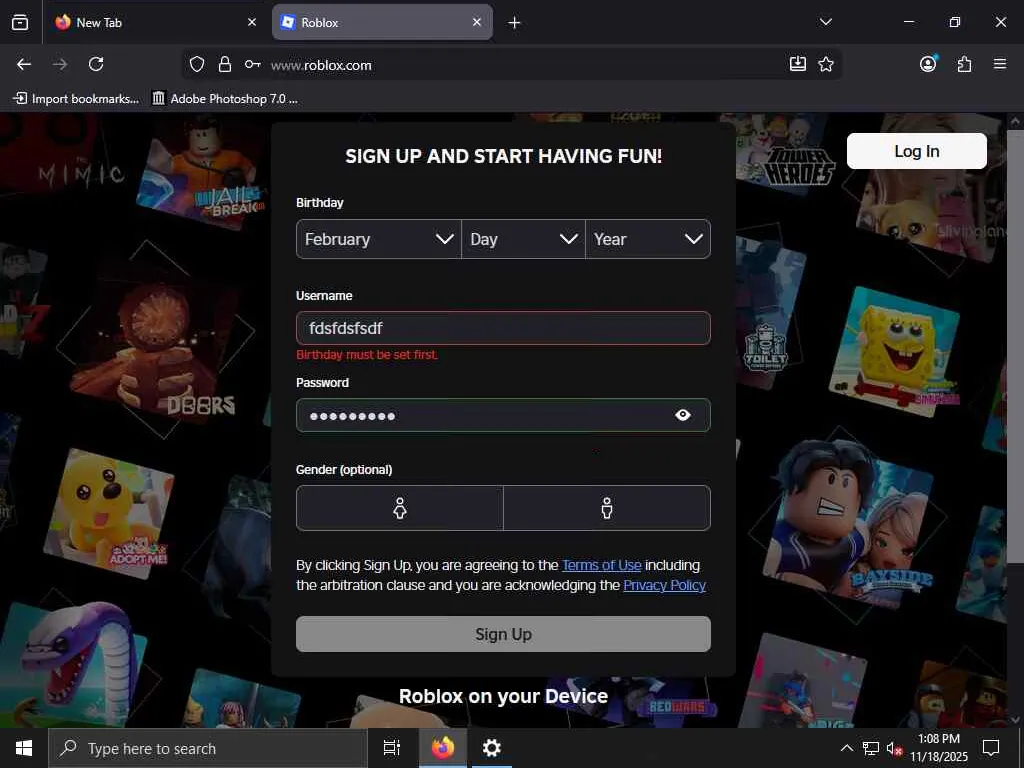The image size is (1024, 768).
Task: Open Task View on the taskbar
Action: click(391, 748)
